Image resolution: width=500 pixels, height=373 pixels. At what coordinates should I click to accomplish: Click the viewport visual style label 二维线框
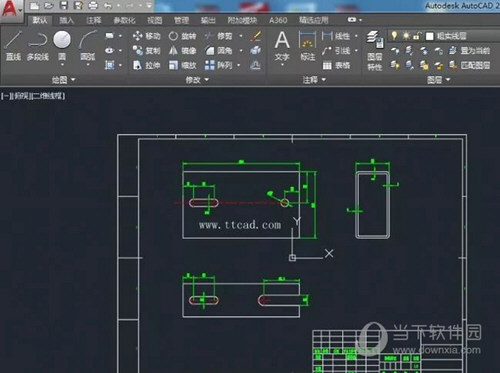[47, 96]
